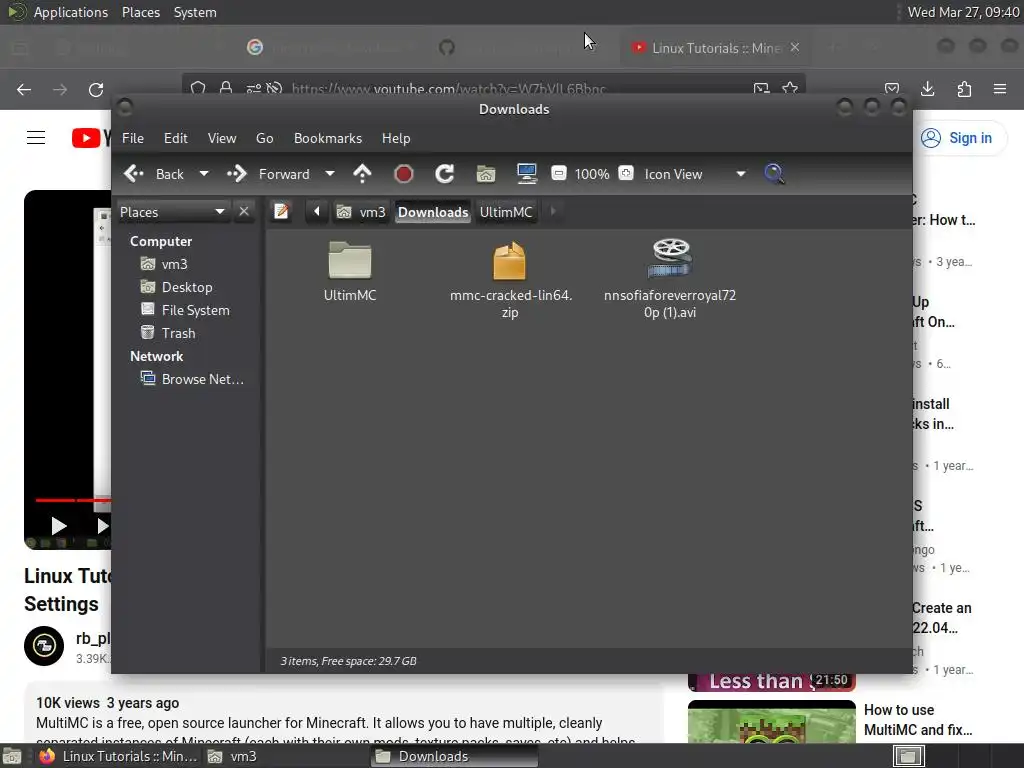
Task: Open the YouTube hamburger guide menu
Action: [x=36, y=138]
